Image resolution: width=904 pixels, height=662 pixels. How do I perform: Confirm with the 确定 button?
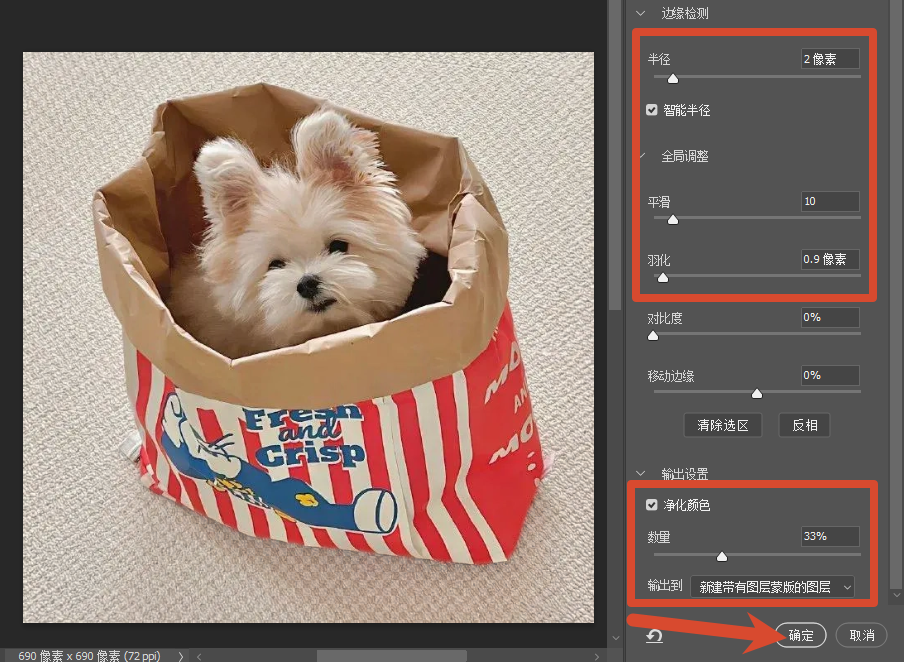click(x=801, y=635)
